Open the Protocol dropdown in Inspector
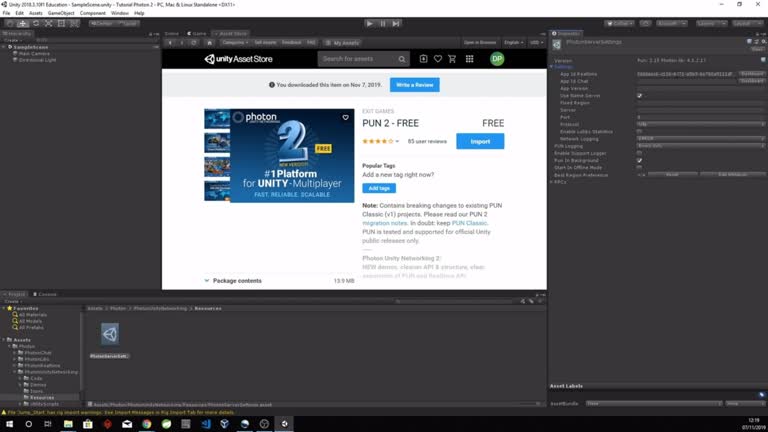768x432 pixels. [x=700, y=124]
